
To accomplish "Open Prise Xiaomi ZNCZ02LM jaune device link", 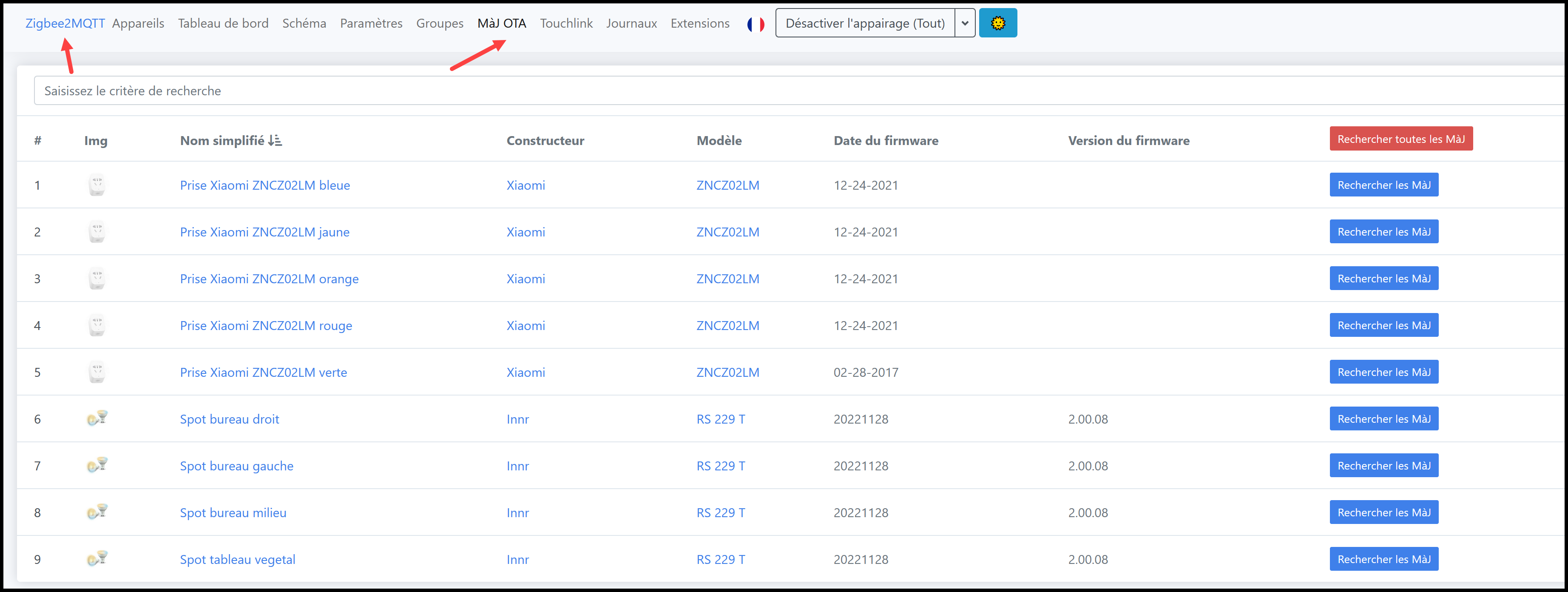I will pos(265,232).
